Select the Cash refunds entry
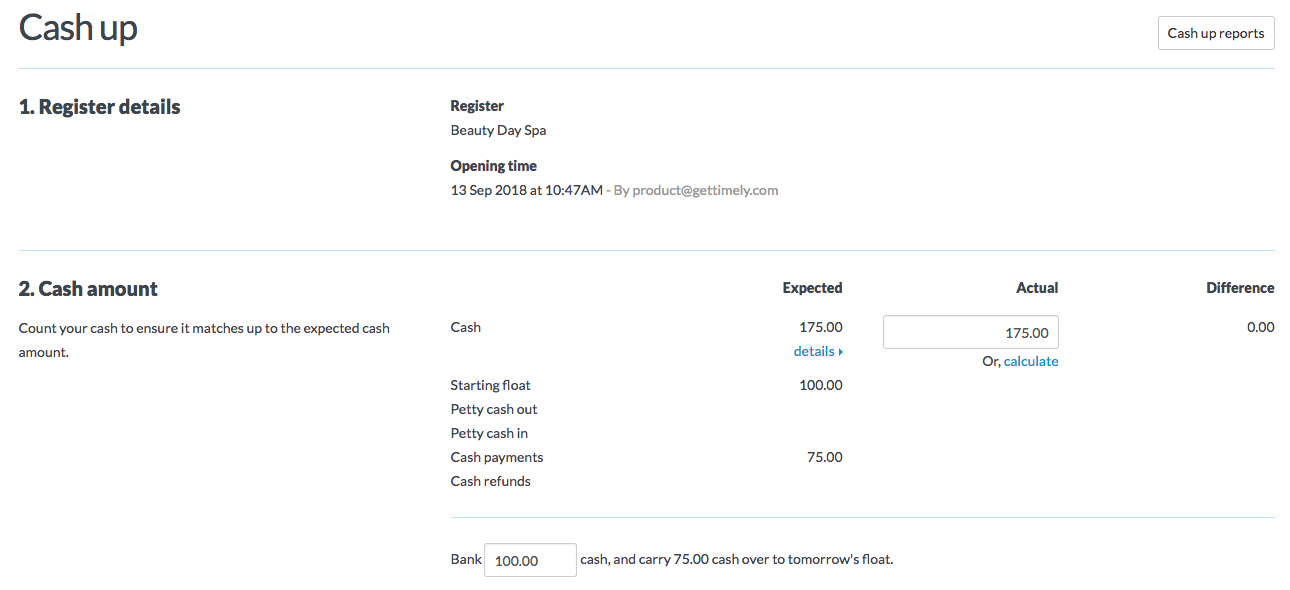Image resolution: width=1290 pixels, height=590 pixels. pos(490,481)
